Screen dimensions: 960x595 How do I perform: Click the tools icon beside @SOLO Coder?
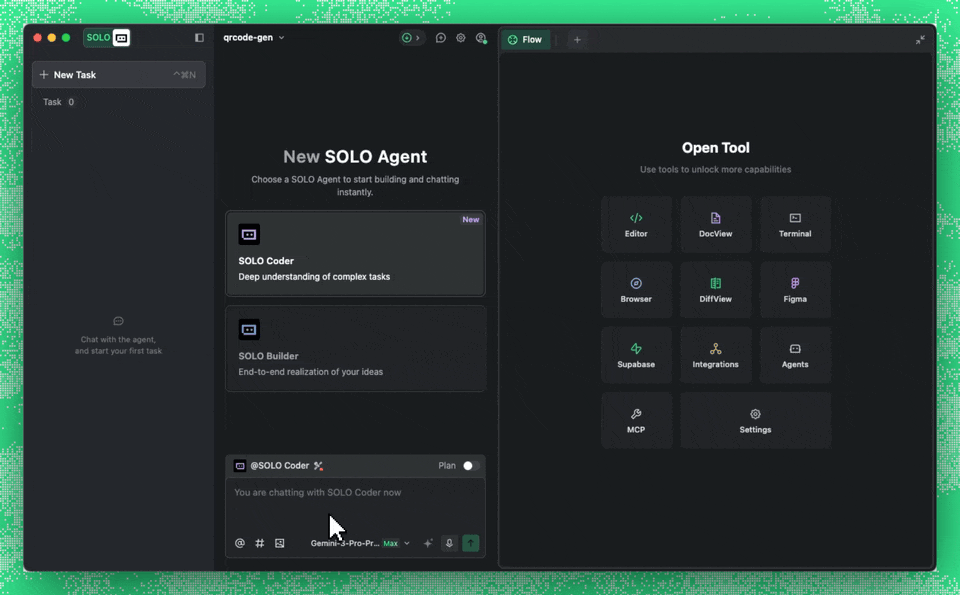click(318, 466)
